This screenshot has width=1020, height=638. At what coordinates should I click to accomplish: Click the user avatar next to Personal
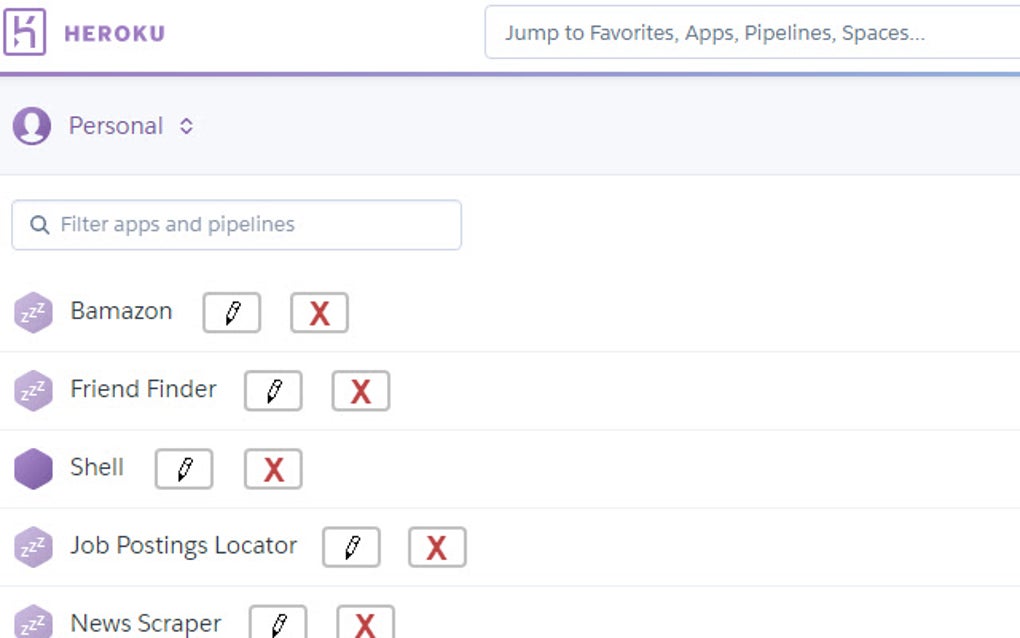click(x=32, y=125)
